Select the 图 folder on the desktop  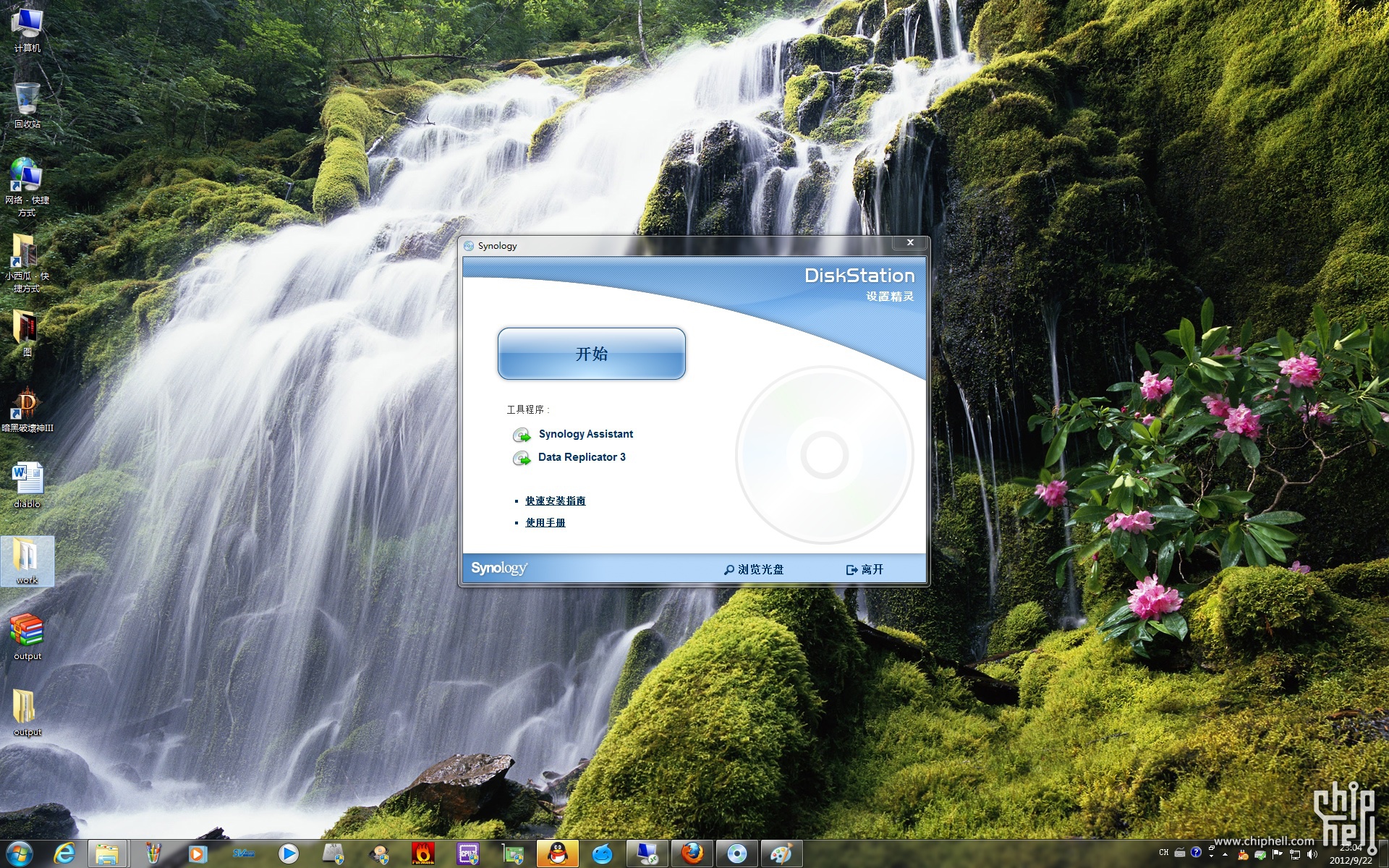tap(27, 333)
